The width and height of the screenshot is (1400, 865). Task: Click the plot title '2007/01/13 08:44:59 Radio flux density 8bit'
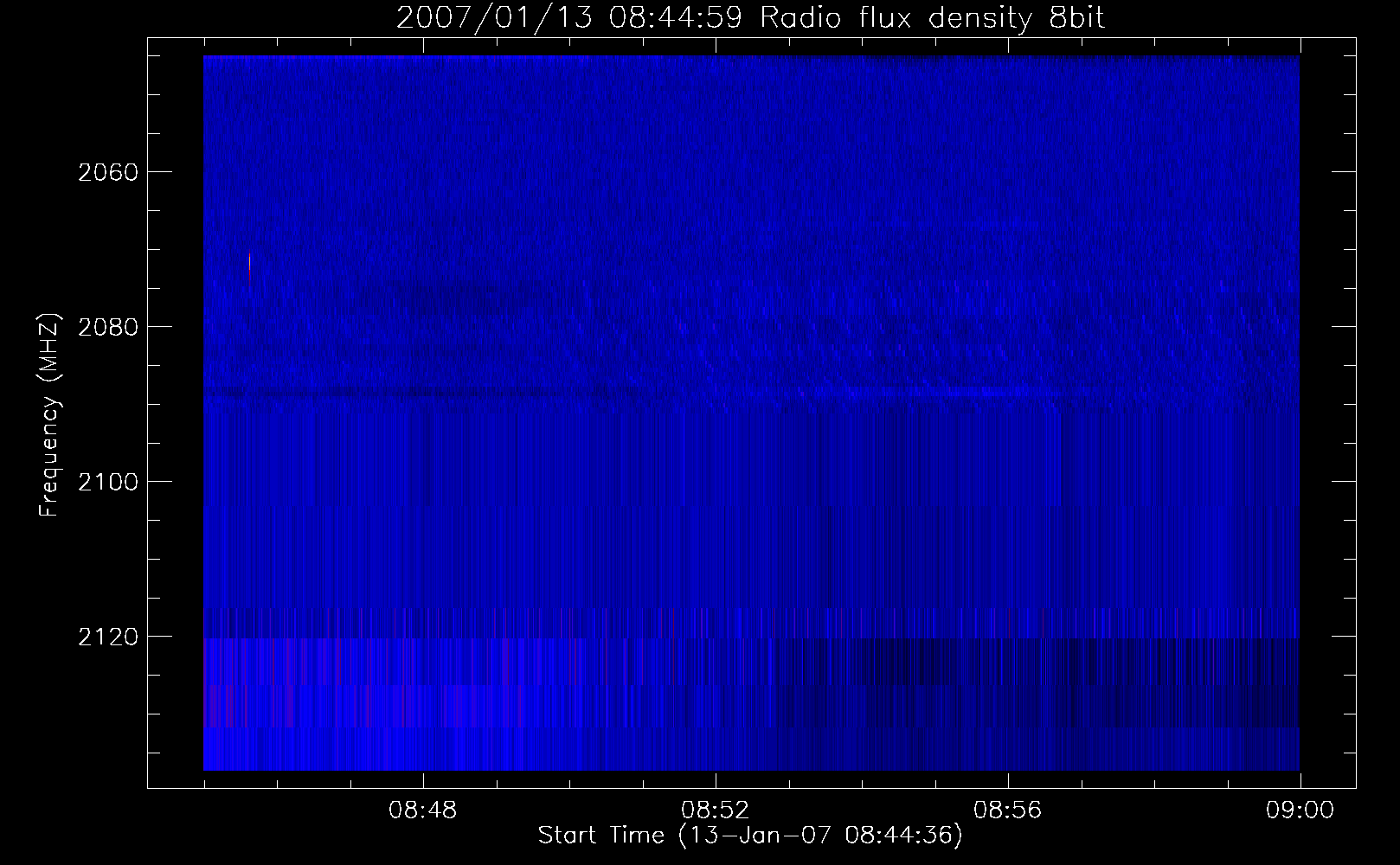tap(751, 17)
